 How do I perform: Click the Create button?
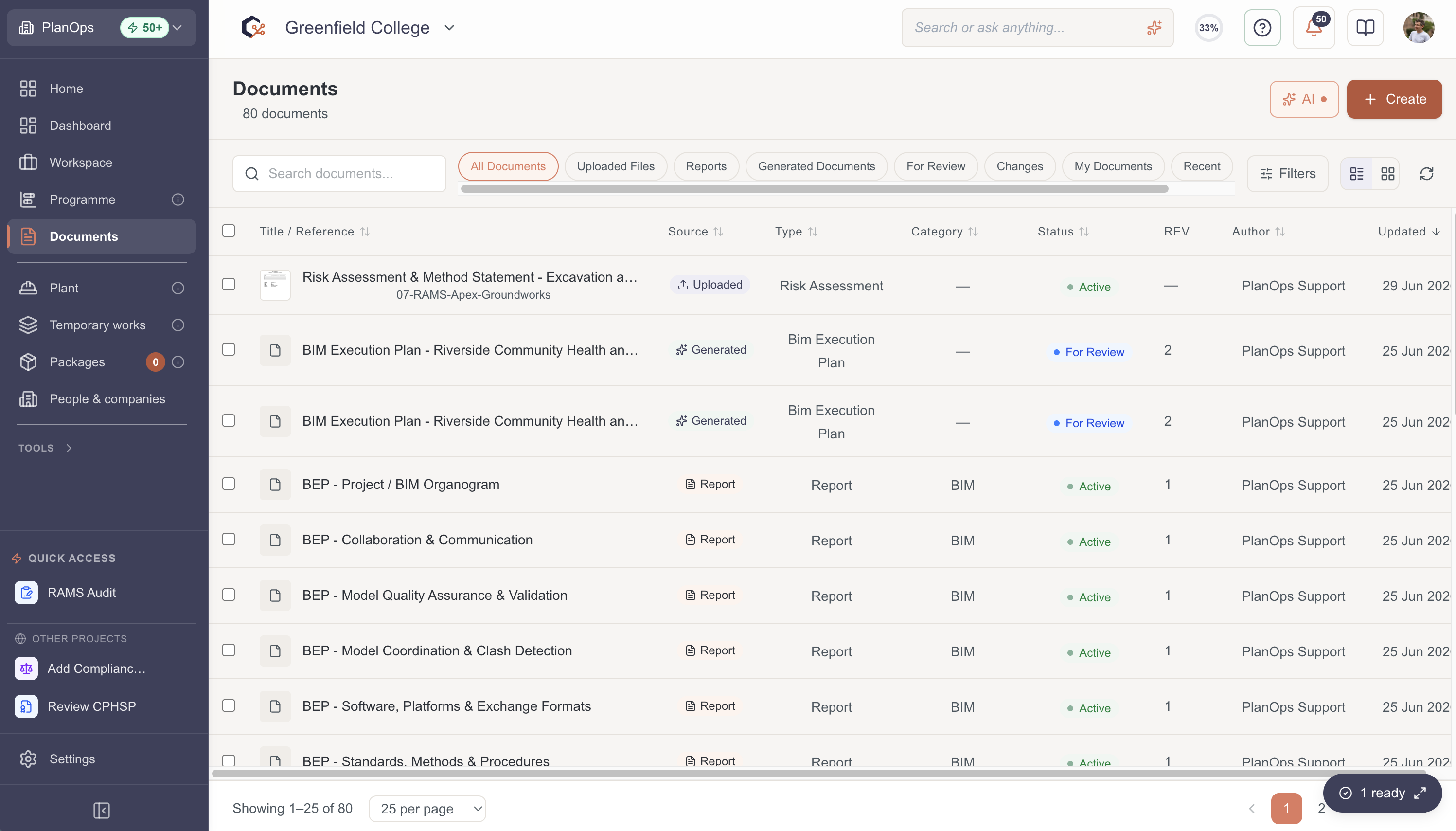click(1394, 99)
